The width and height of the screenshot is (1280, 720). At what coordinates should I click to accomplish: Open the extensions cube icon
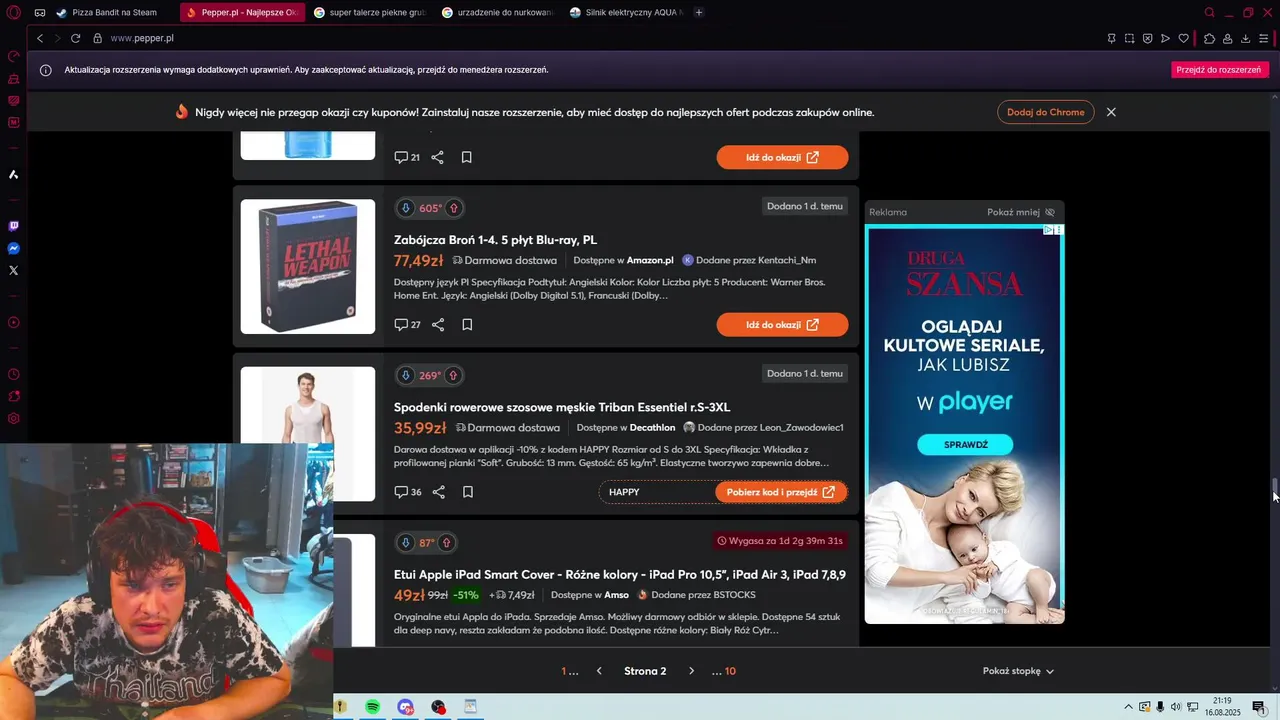[1209, 38]
